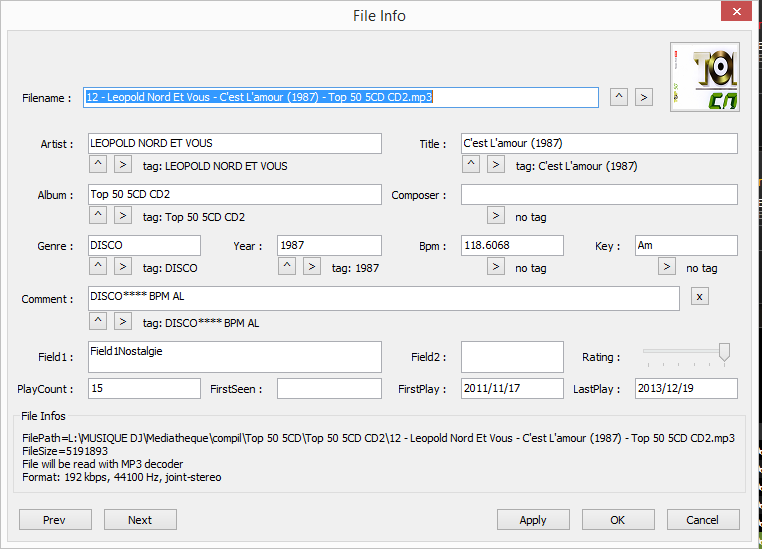Viewport: 762px width, 549px height.
Task: Click the Rating slider handle
Action: point(724,352)
